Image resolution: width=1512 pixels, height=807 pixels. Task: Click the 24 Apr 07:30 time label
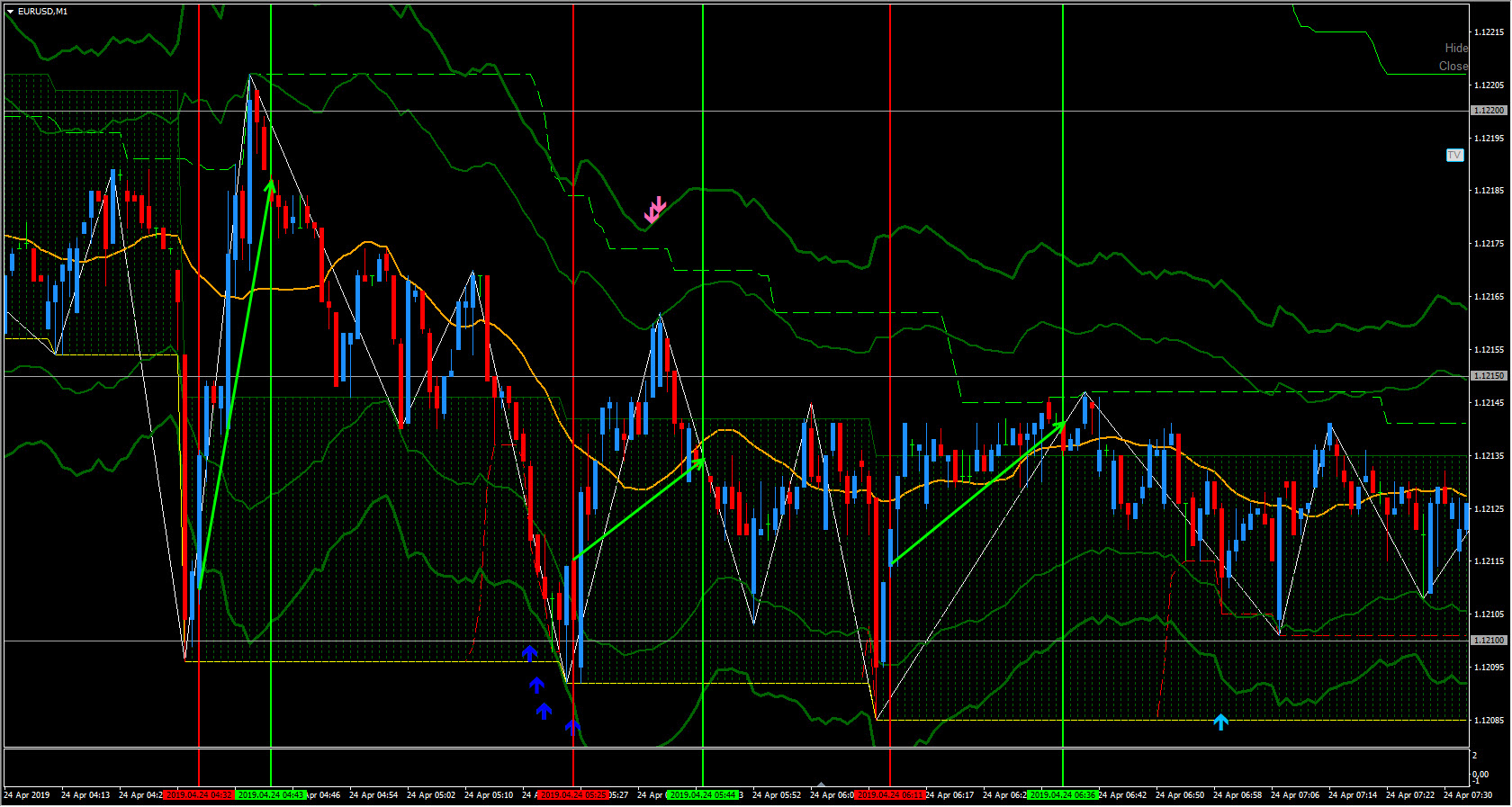[x=1468, y=795]
